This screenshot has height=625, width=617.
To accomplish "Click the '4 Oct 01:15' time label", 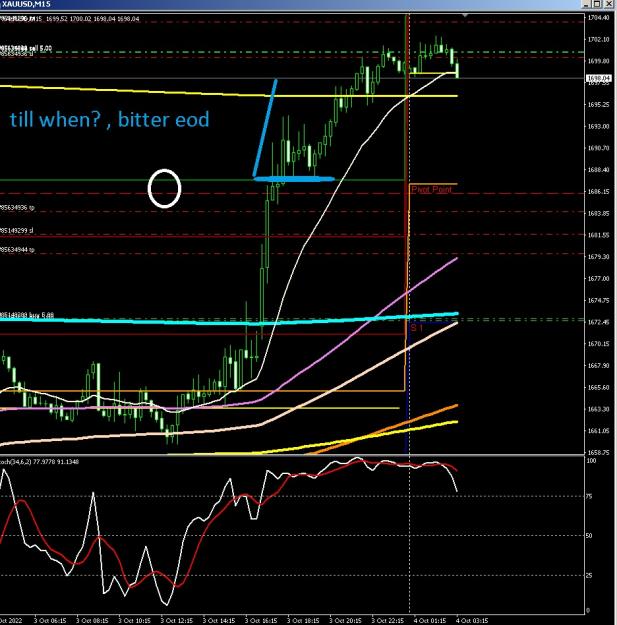I will (x=430, y=621).
